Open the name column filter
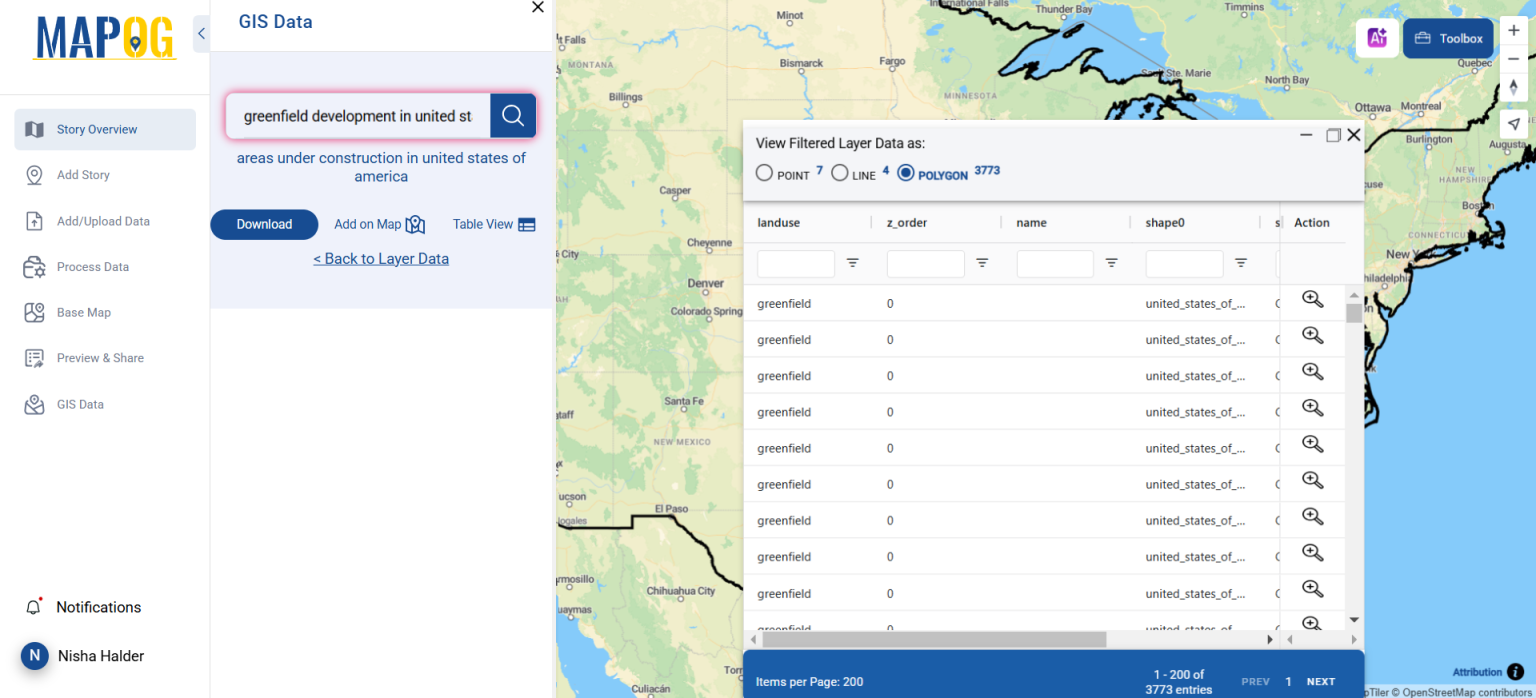 [x=1111, y=263]
